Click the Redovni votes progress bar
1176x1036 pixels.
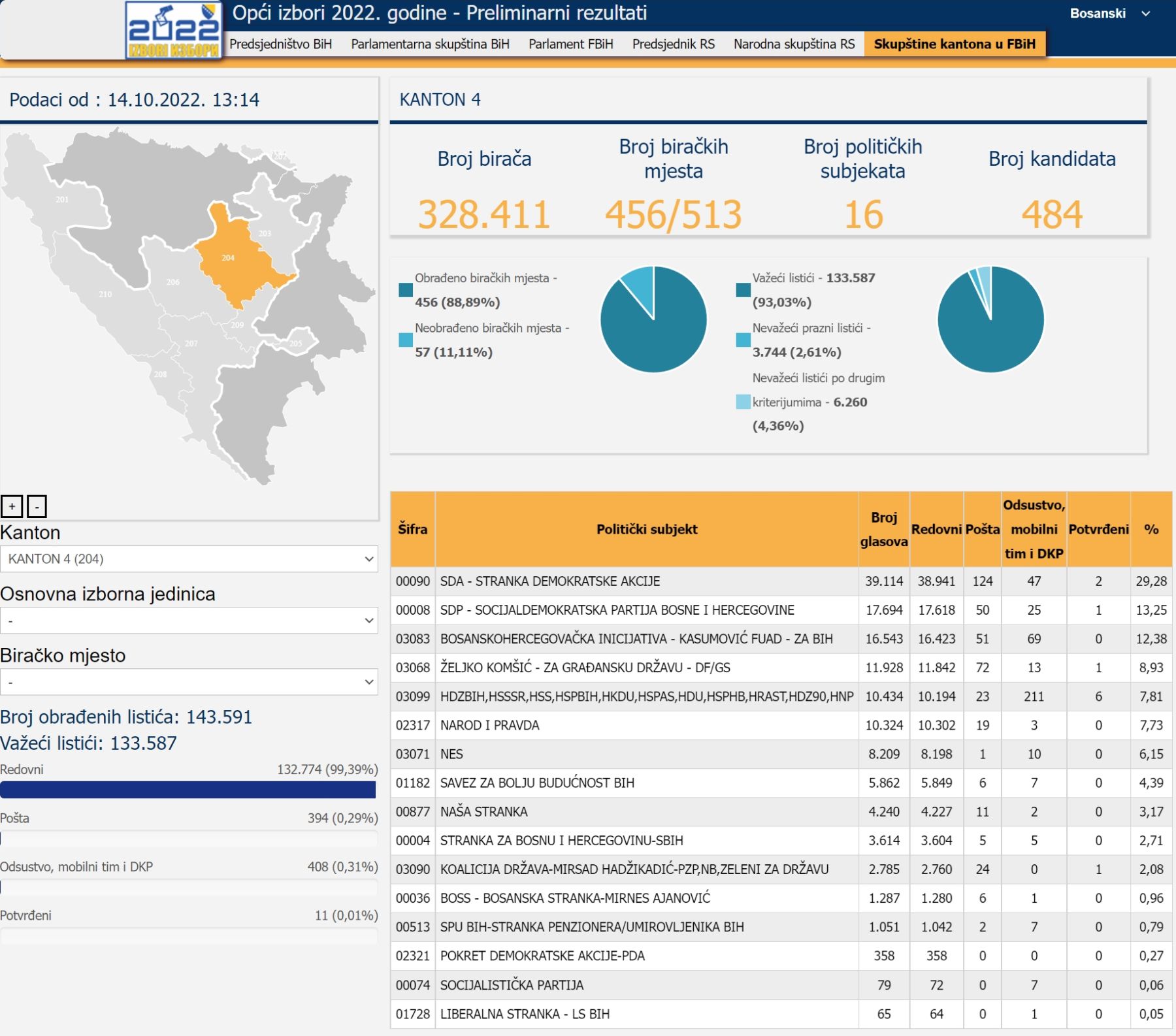188,790
